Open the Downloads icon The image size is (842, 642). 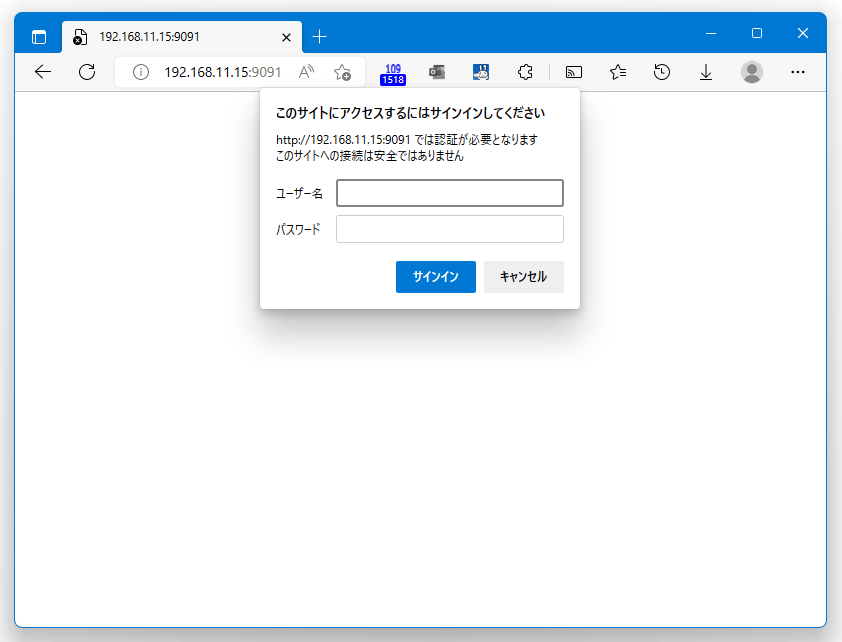tap(706, 72)
